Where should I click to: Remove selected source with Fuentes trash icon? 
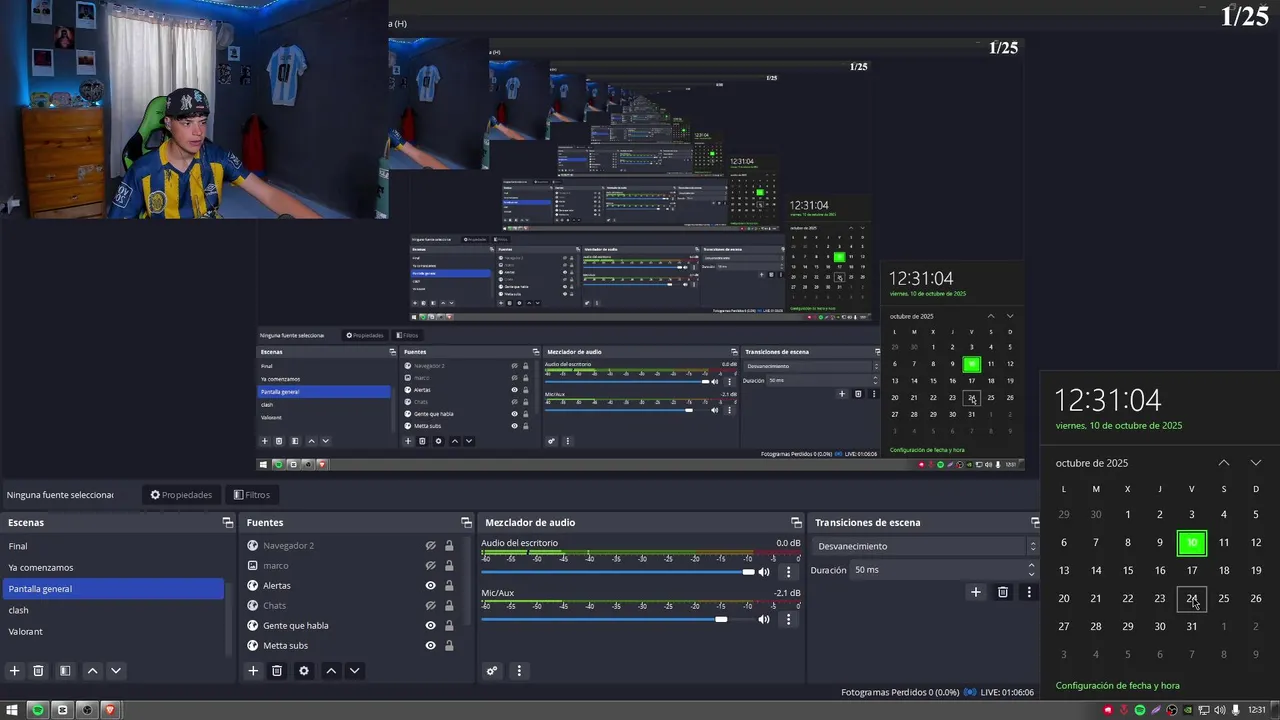click(x=277, y=671)
